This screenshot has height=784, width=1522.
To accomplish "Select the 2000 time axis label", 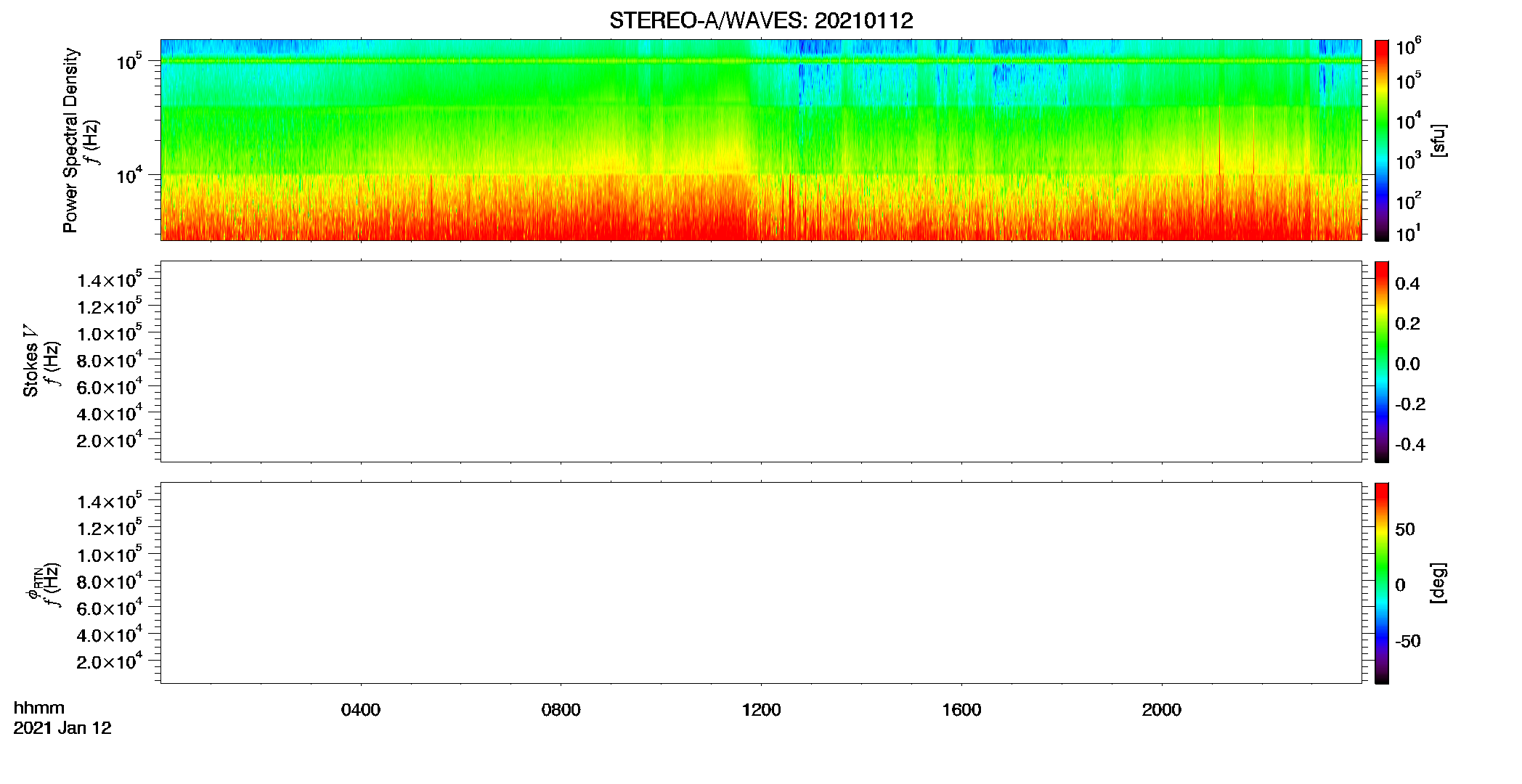I will [x=1162, y=710].
